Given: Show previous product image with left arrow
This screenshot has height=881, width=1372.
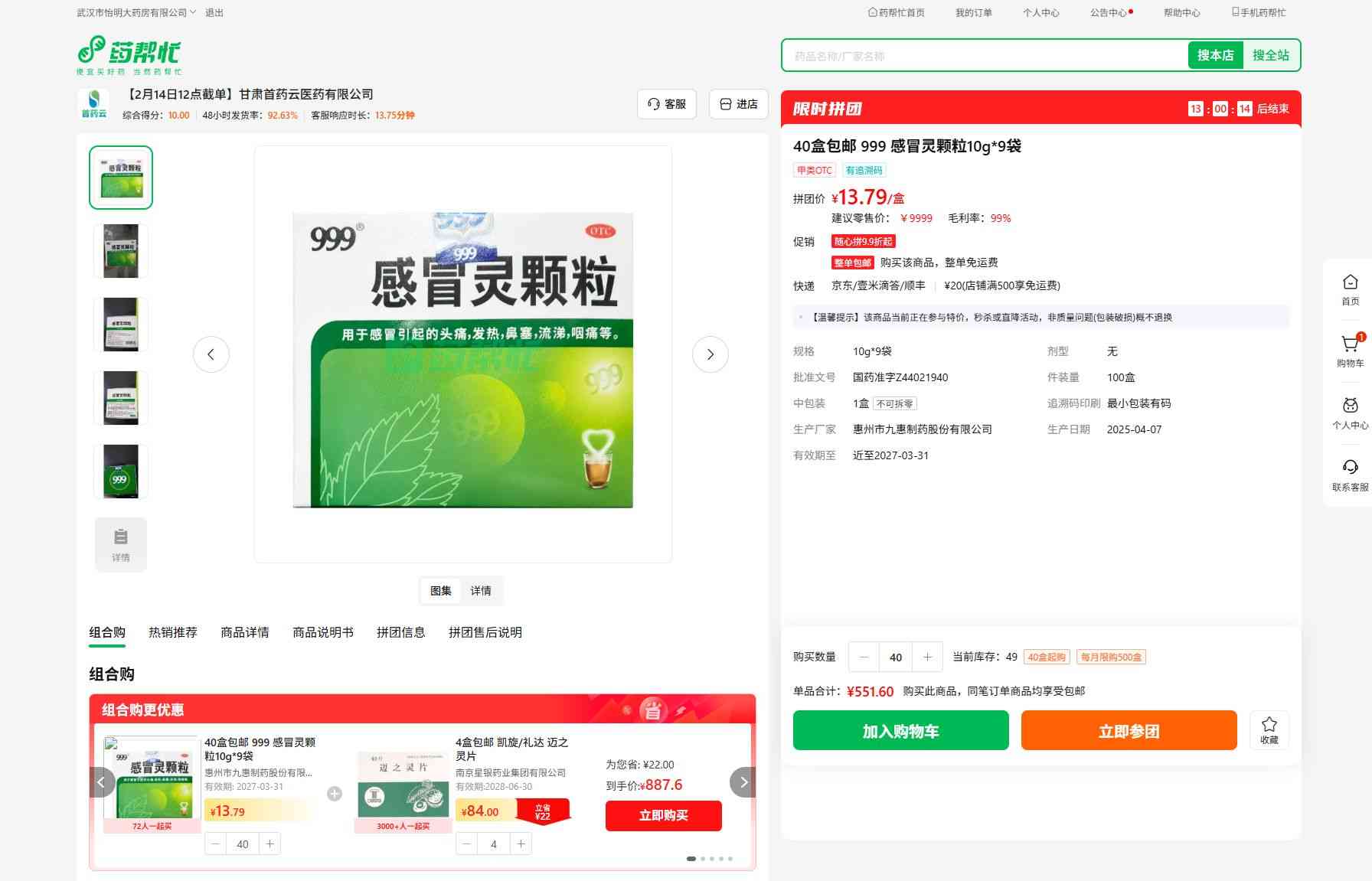Looking at the screenshot, I should (x=211, y=354).
